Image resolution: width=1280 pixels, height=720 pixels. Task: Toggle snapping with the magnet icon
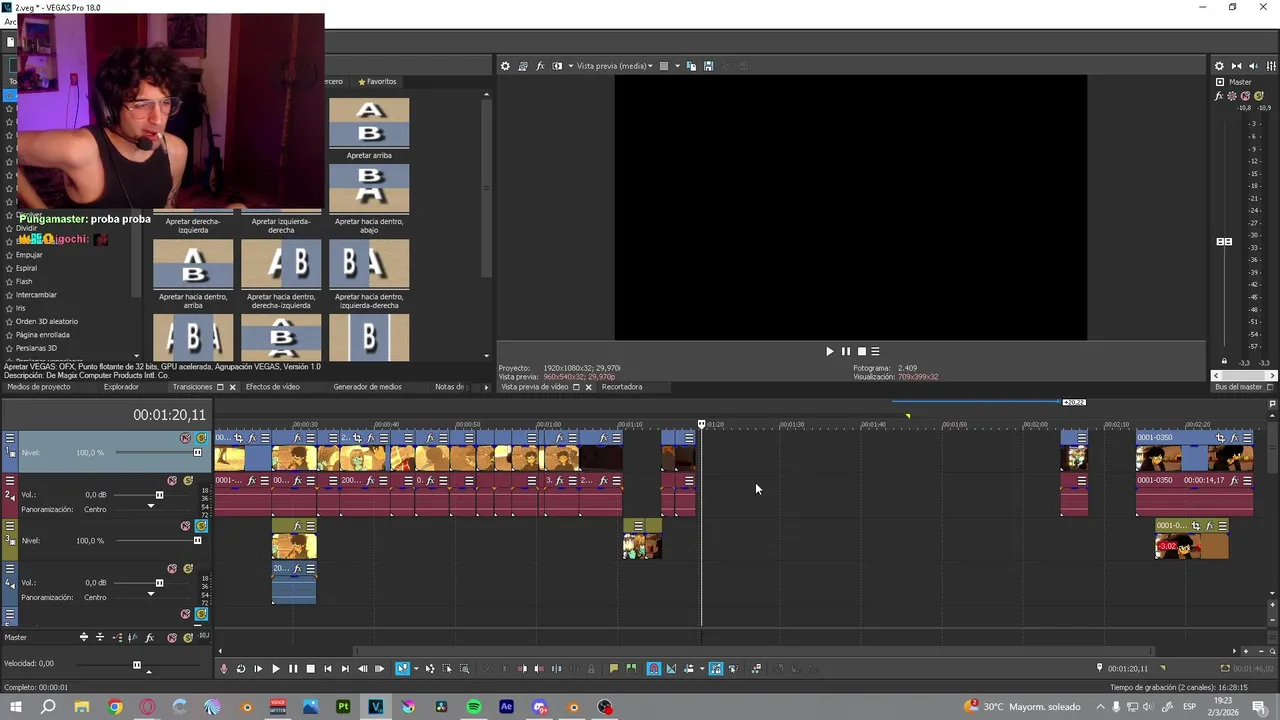pyautogui.click(x=654, y=669)
